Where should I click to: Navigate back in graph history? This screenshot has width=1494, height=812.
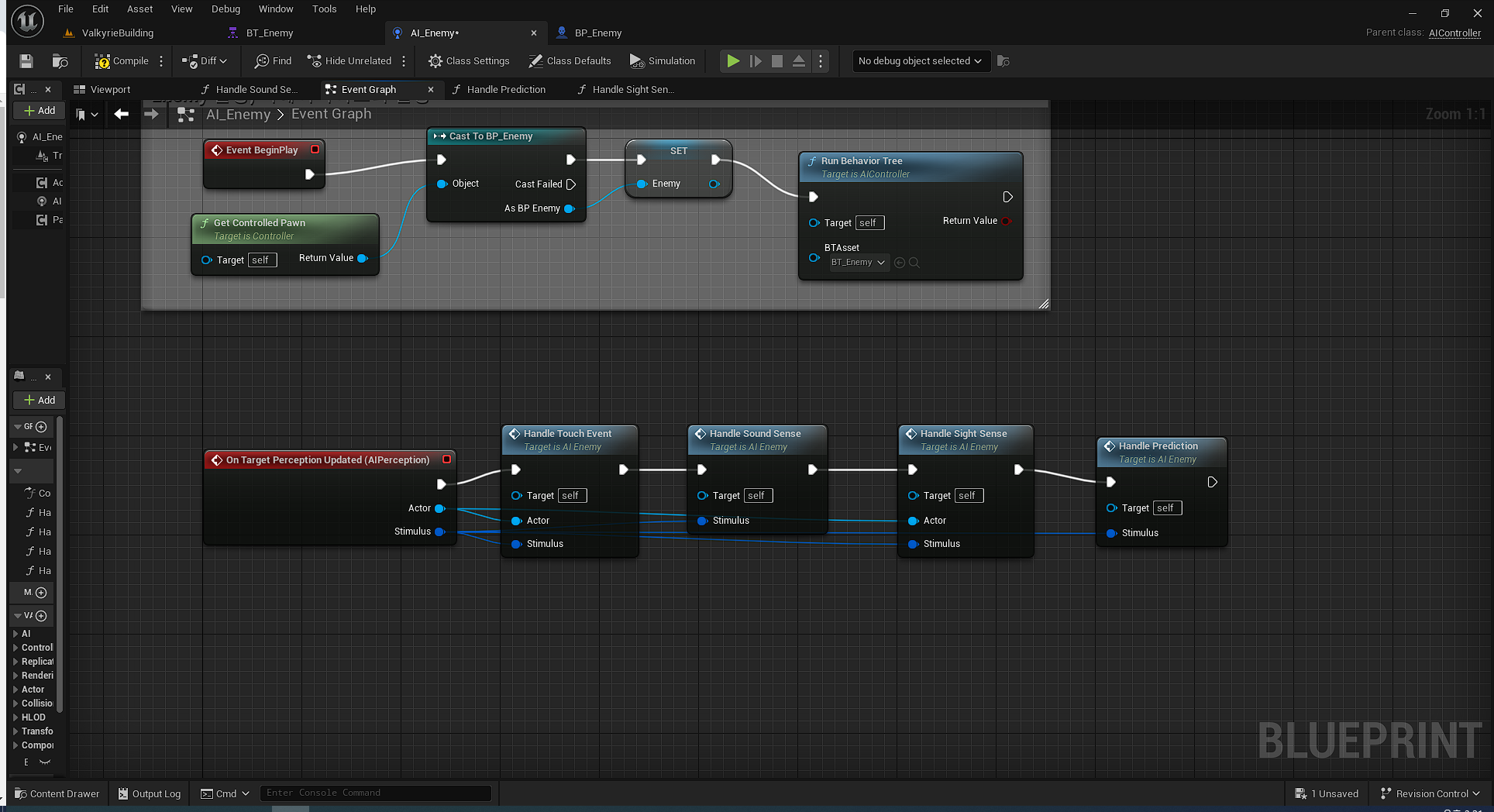click(121, 115)
